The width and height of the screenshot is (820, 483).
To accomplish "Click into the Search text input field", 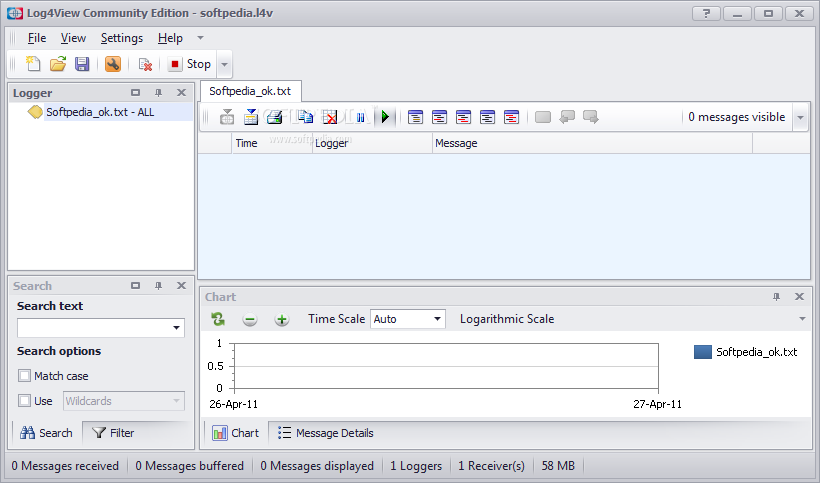I will coord(93,328).
